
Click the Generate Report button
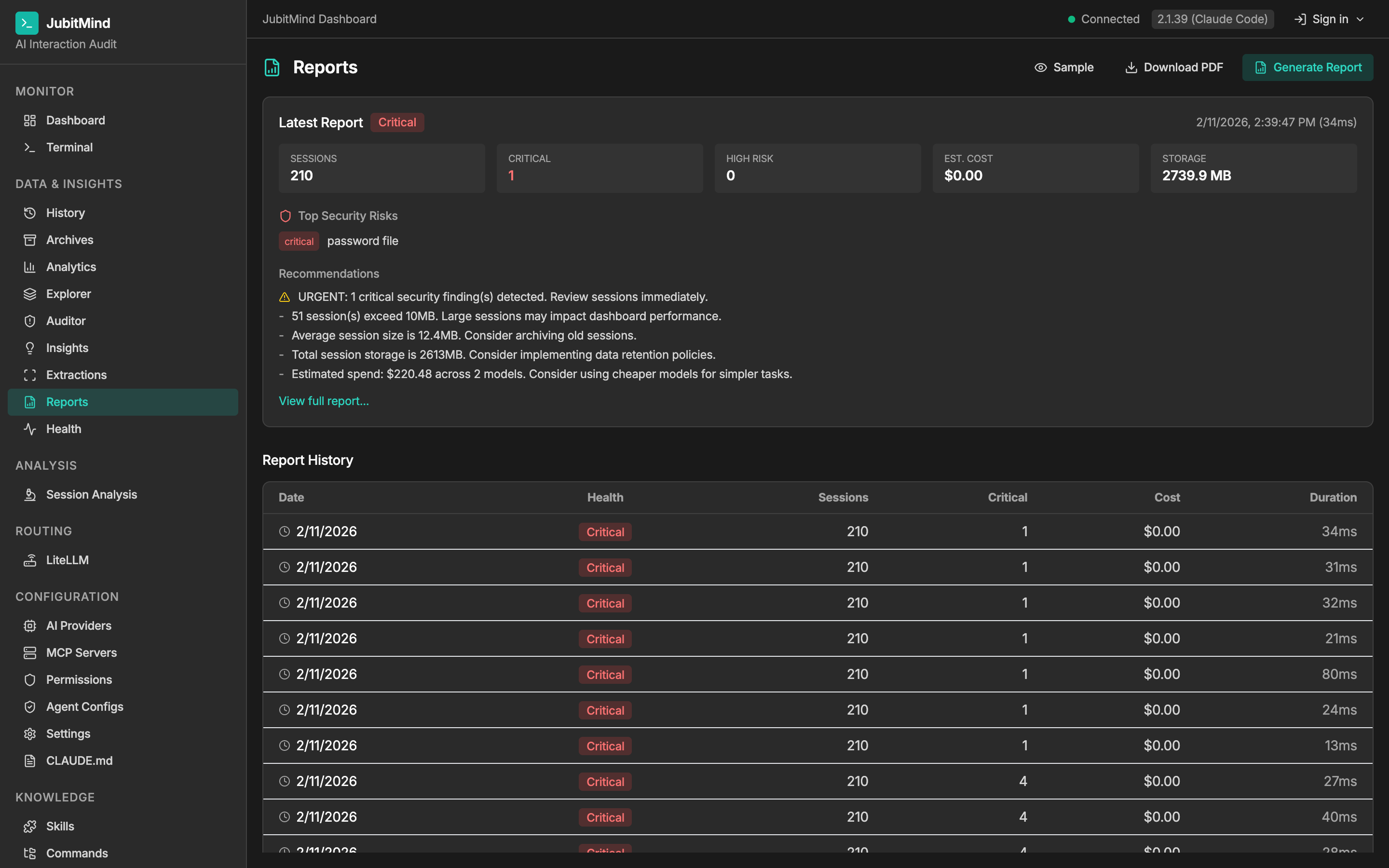click(1307, 67)
